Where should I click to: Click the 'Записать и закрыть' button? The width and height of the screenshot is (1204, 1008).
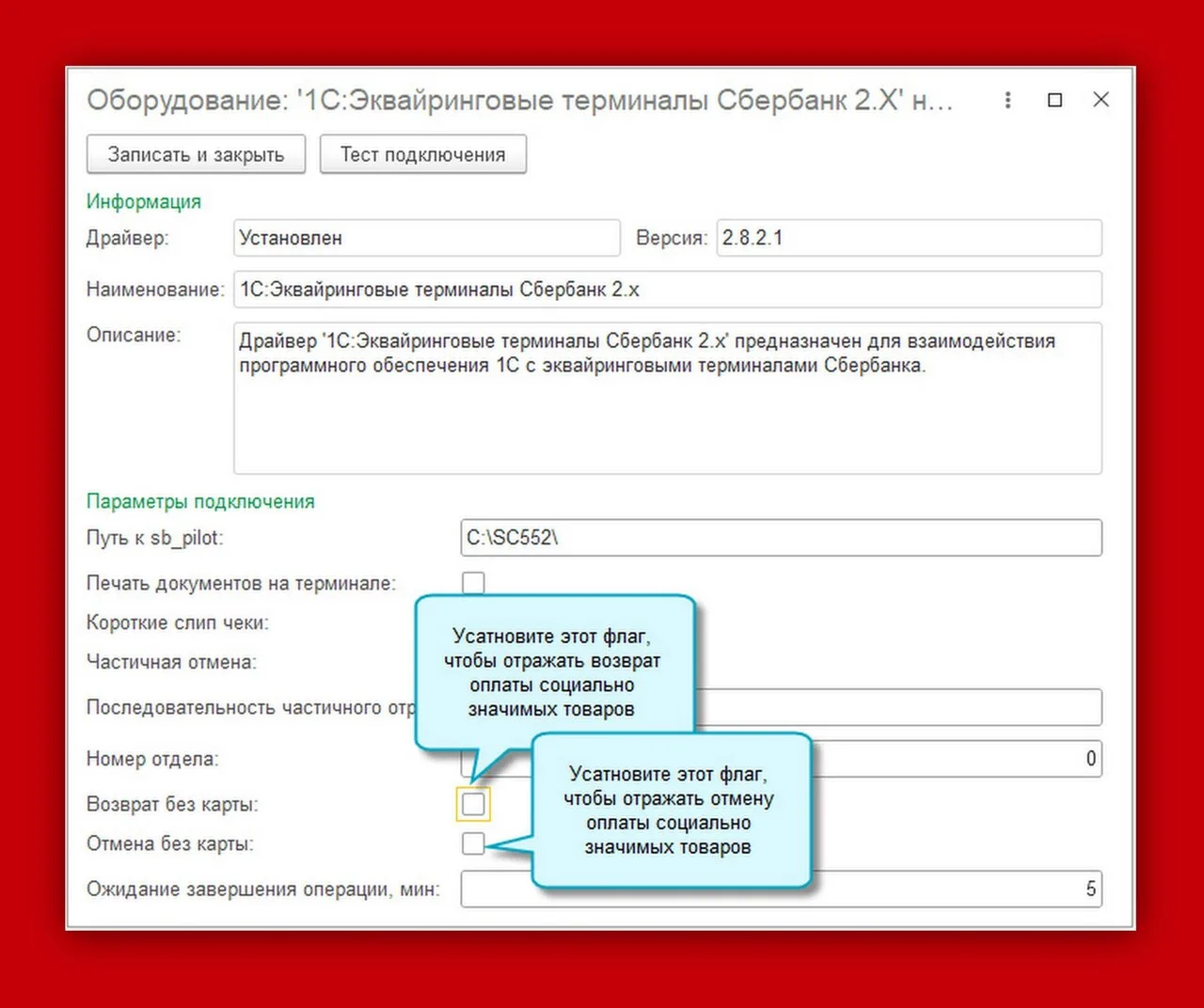[196, 154]
